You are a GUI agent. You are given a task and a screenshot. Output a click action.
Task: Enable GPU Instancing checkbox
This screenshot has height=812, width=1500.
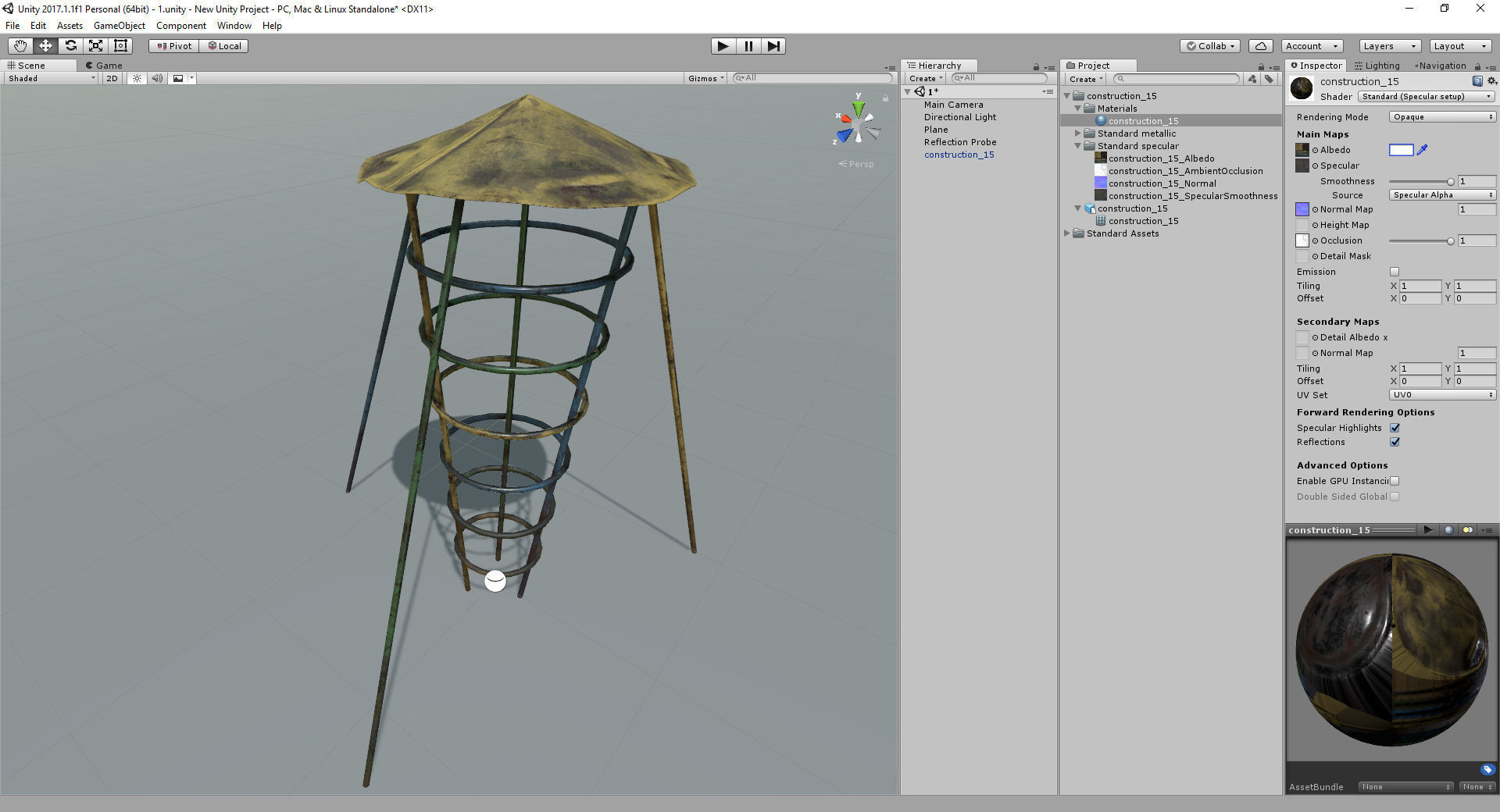click(x=1395, y=481)
